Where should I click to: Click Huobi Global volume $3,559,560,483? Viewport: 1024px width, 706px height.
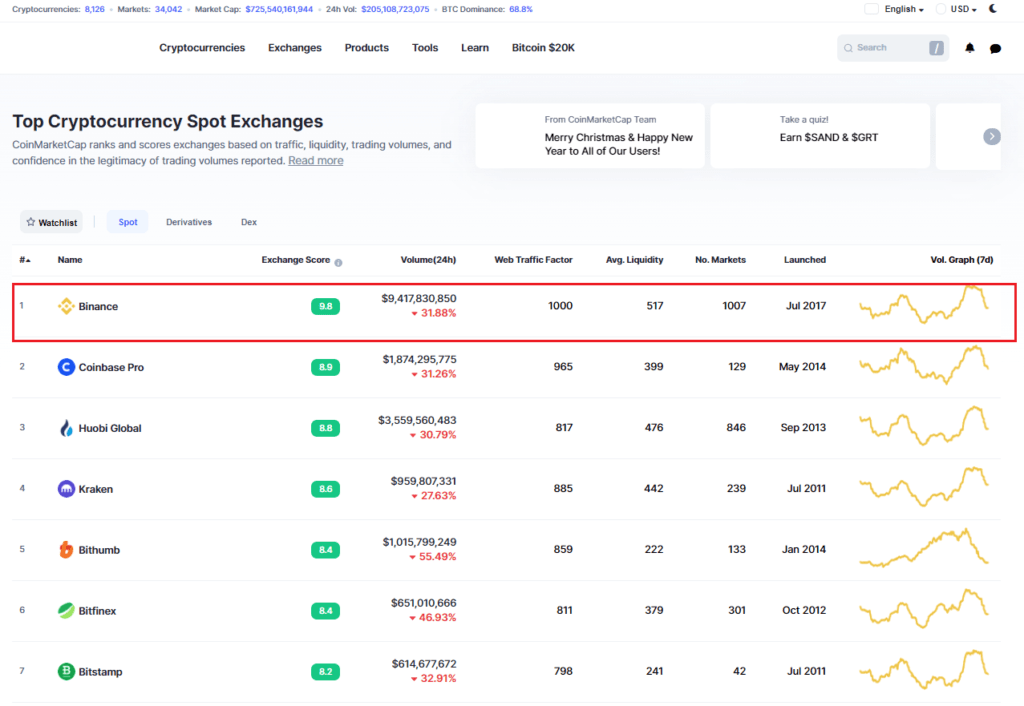417,420
